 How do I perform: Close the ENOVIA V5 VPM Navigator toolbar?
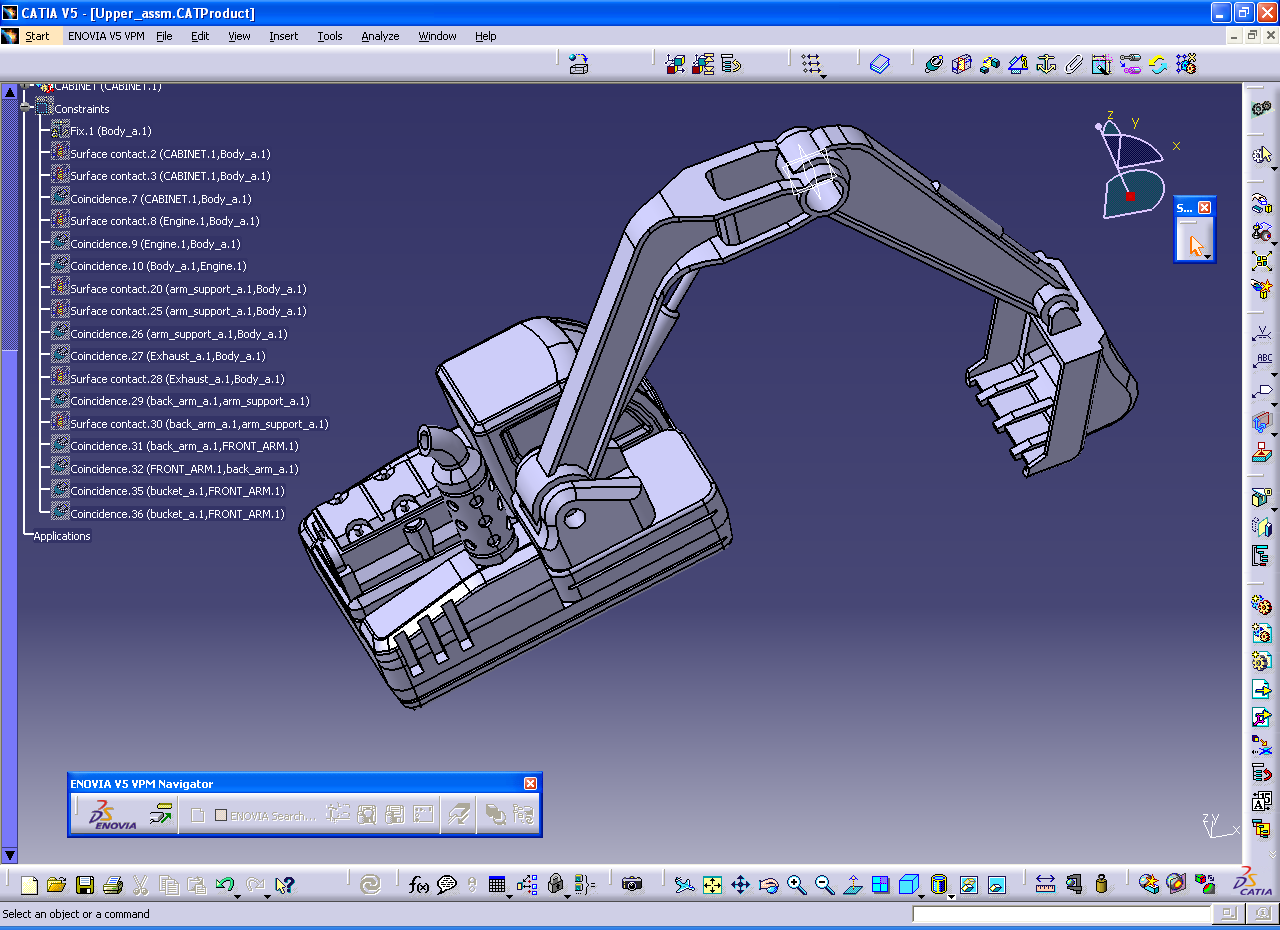click(531, 784)
